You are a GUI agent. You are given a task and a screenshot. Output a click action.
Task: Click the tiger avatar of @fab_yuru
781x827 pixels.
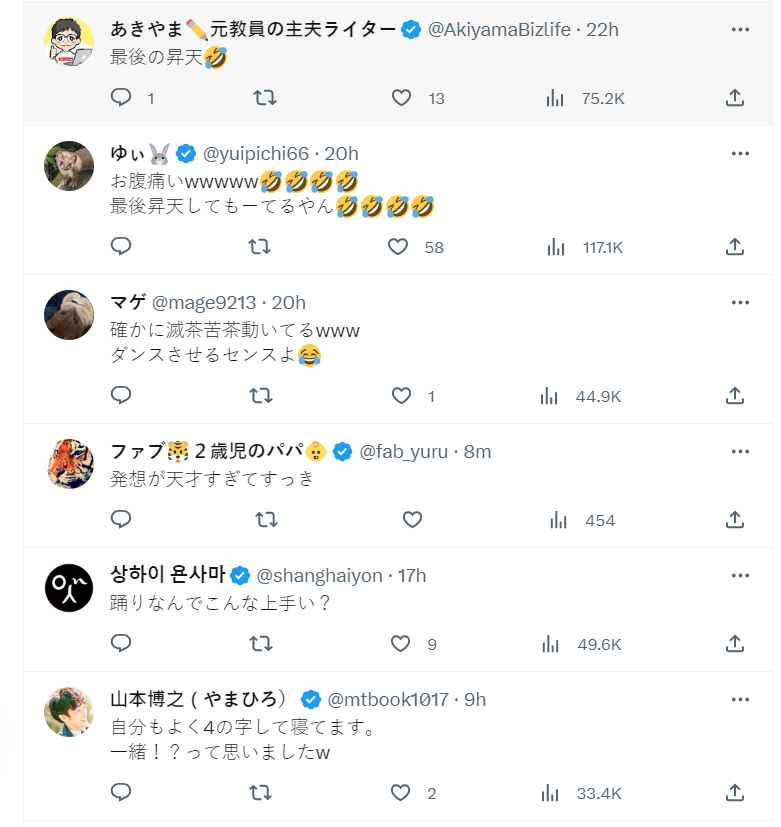click(x=69, y=465)
